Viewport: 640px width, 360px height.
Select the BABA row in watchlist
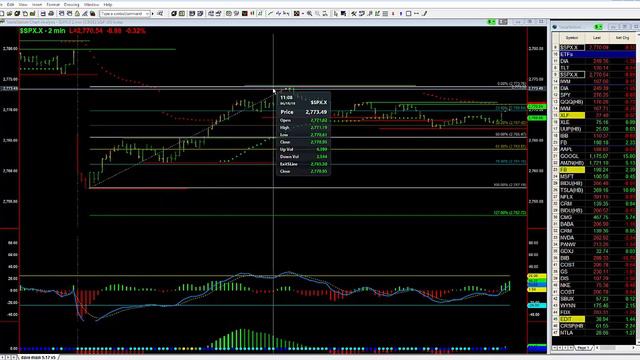(595, 224)
